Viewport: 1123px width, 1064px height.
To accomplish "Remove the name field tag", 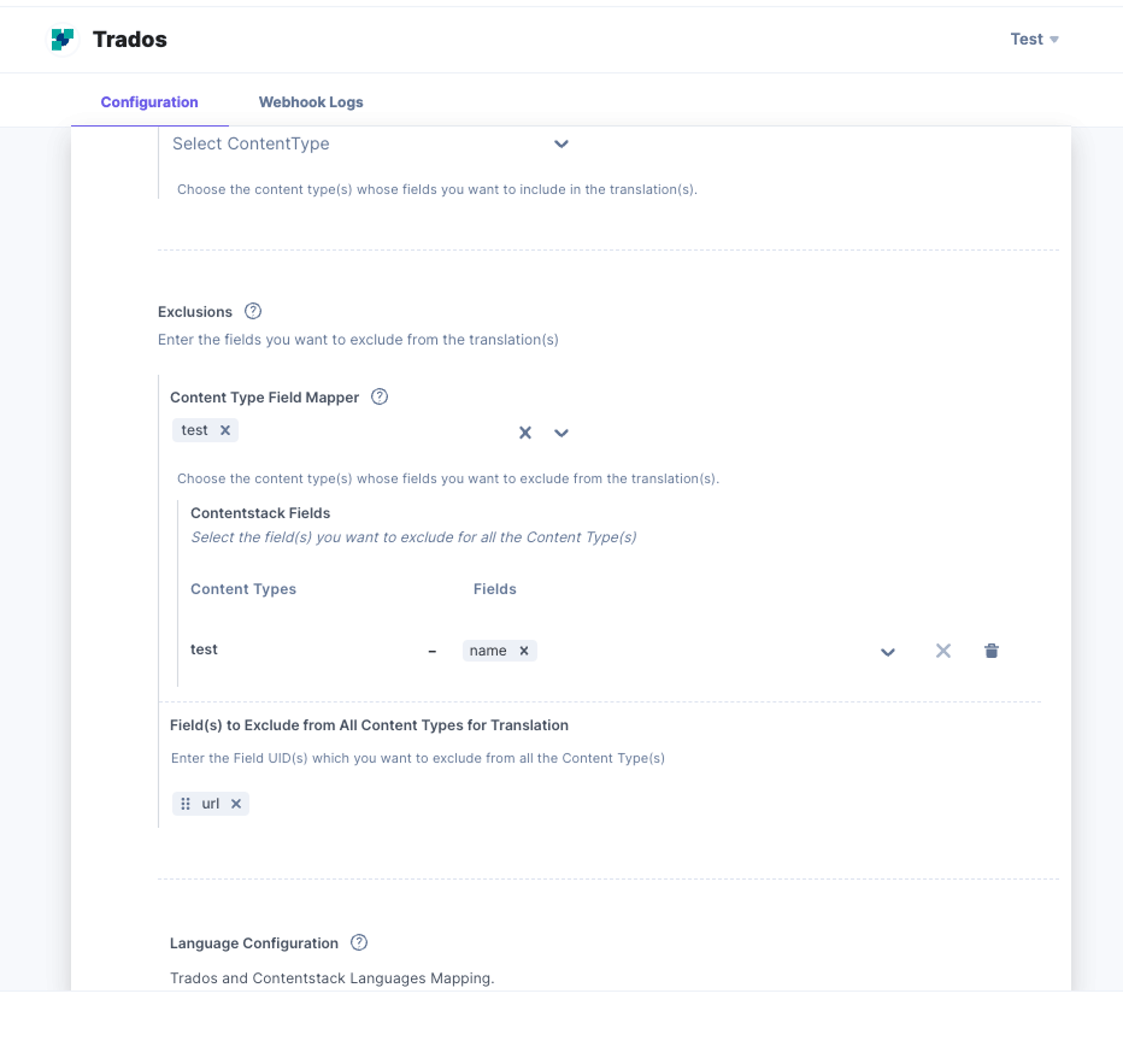I will pos(524,650).
